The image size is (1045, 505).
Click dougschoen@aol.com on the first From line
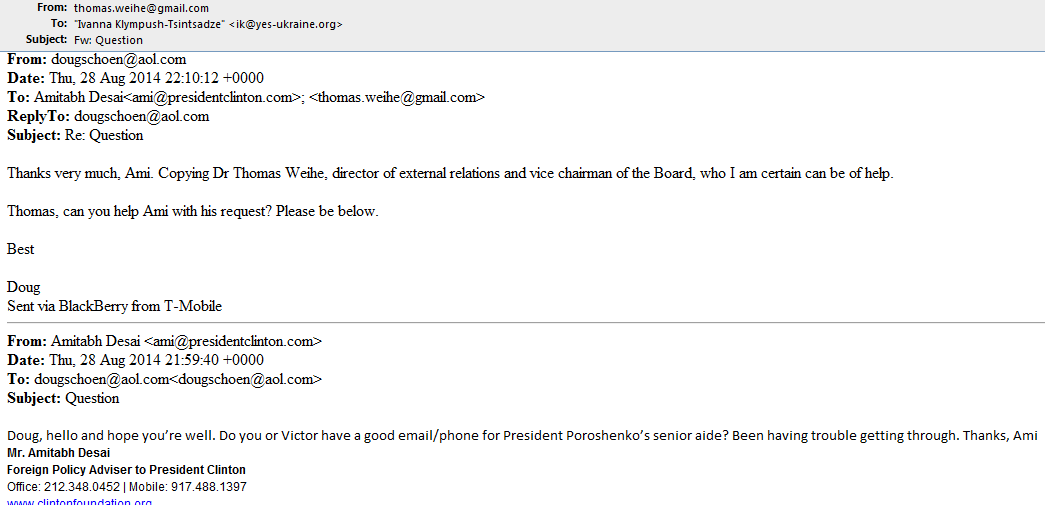(119, 59)
